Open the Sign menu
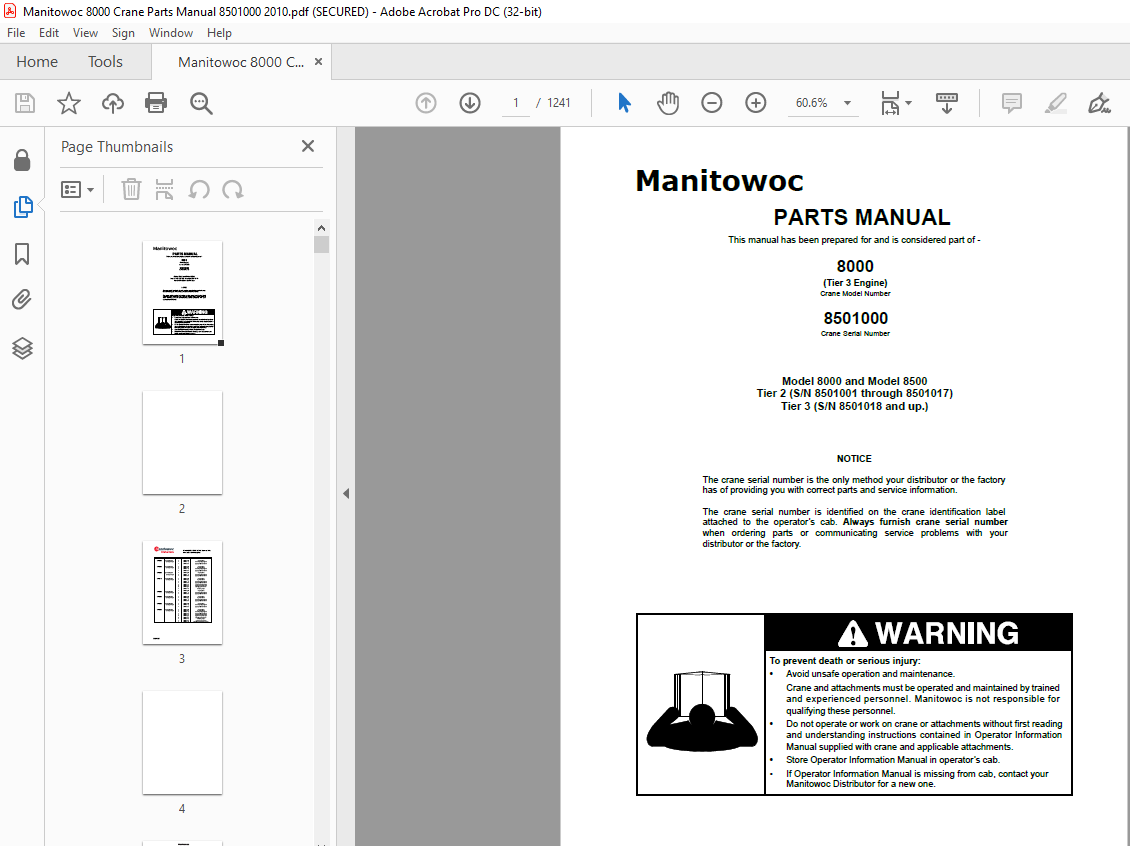The height and width of the screenshot is (846, 1130). (x=123, y=32)
